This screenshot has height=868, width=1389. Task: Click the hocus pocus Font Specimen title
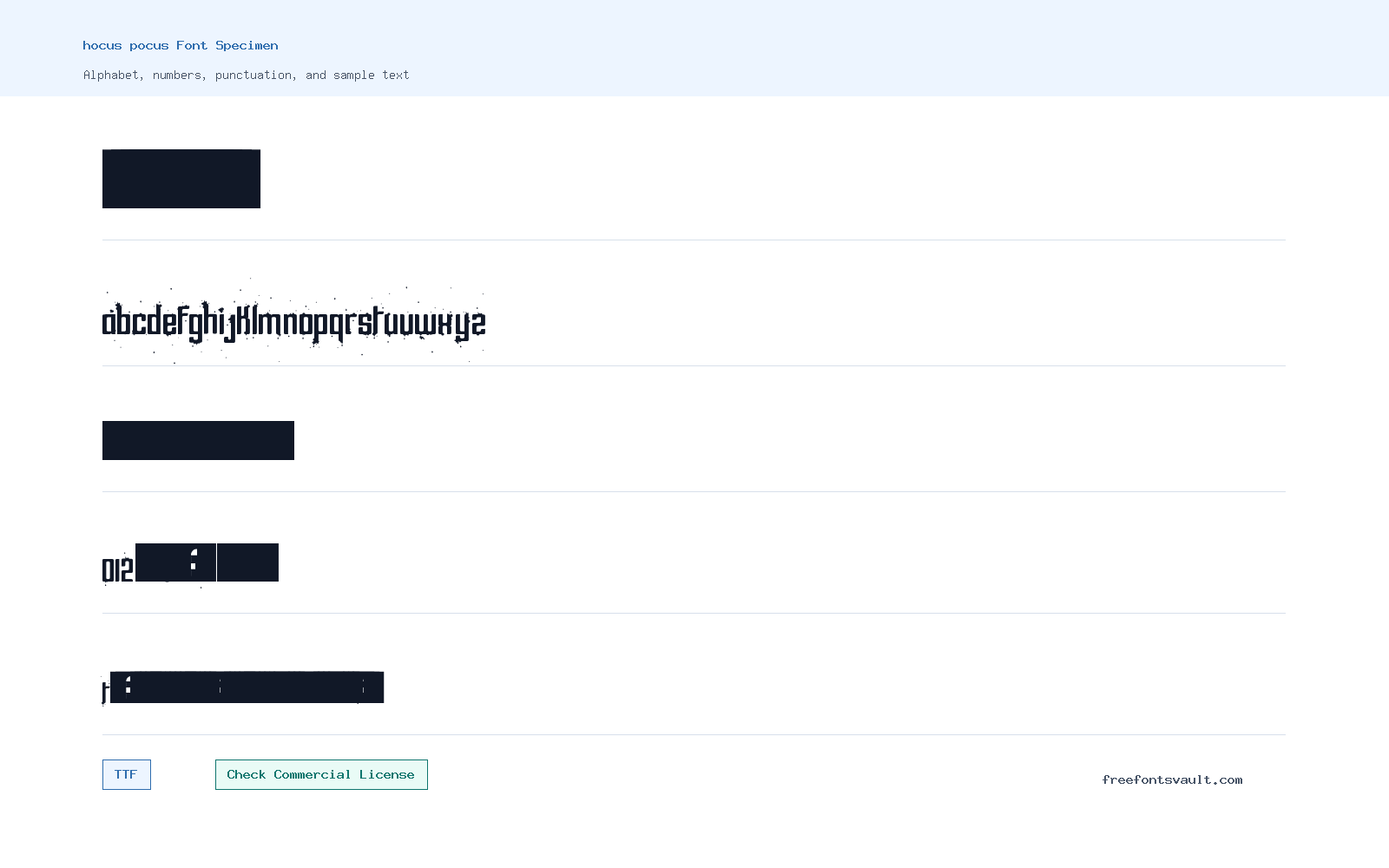pos(181,45)
